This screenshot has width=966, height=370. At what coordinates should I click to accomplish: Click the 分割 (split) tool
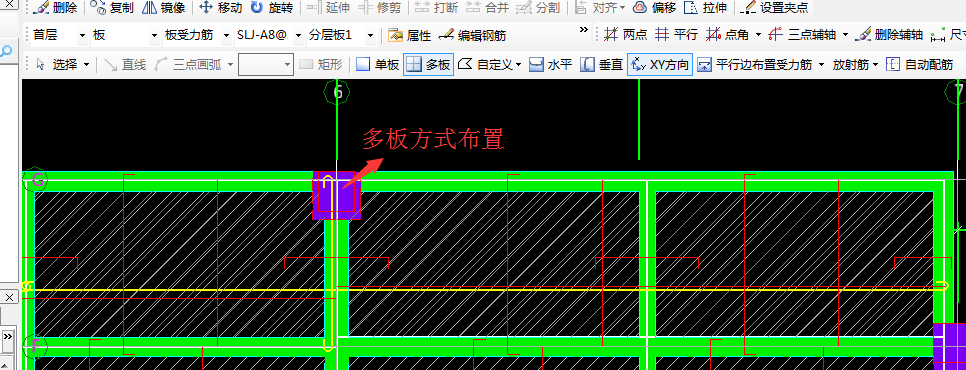538,8
